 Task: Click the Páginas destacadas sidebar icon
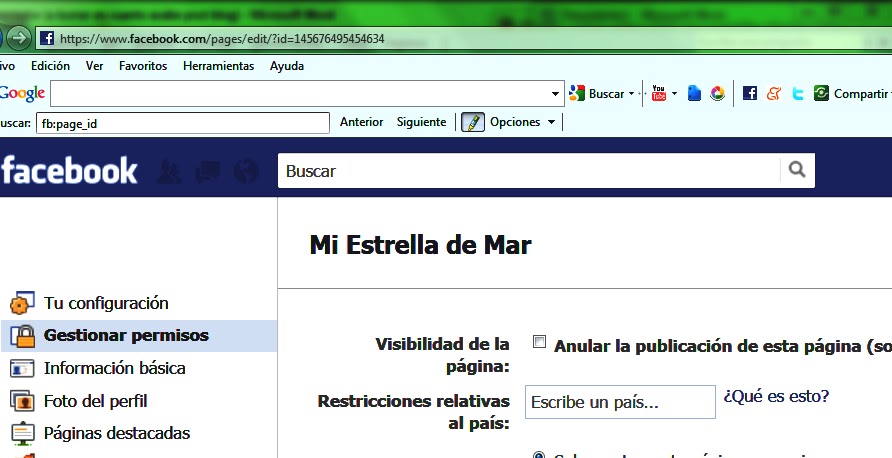point(22,434)
